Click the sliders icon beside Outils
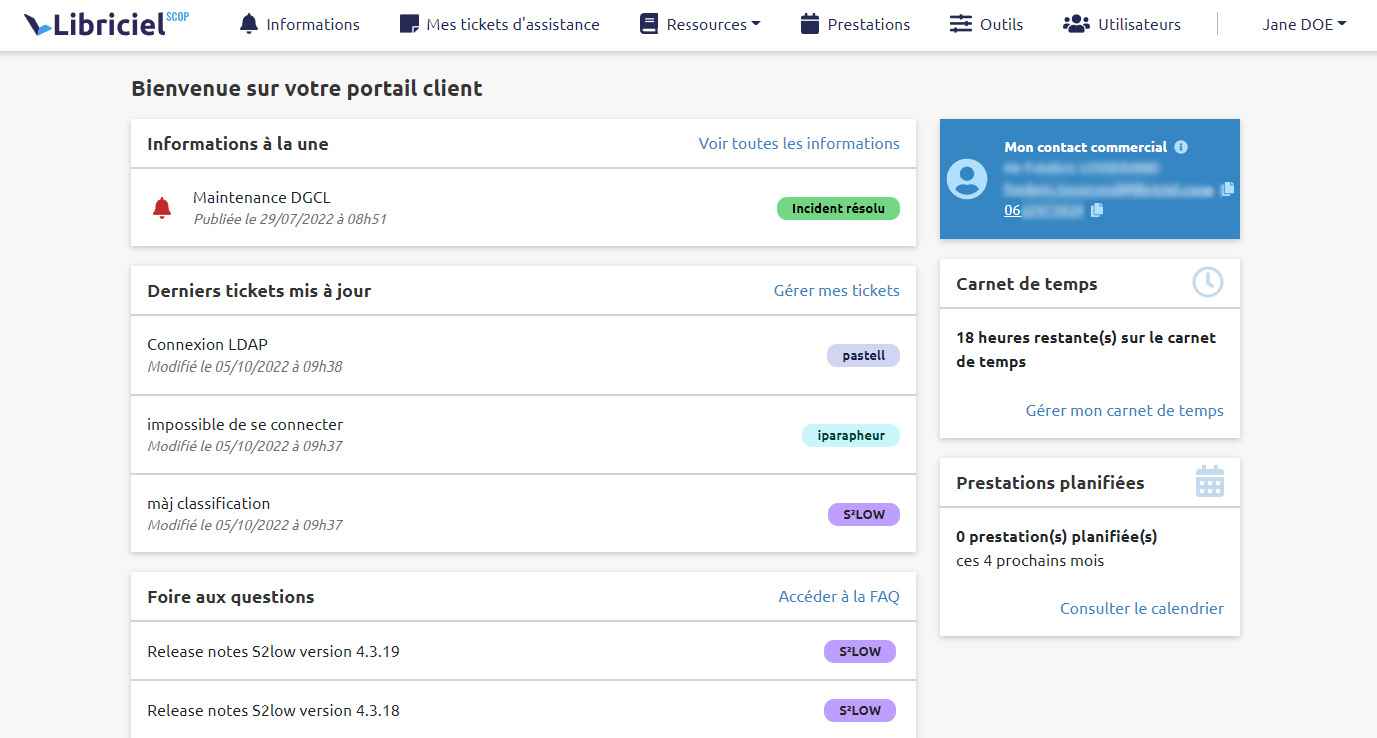The width and height of the screenshot is (1377, 738). (961, 24)
